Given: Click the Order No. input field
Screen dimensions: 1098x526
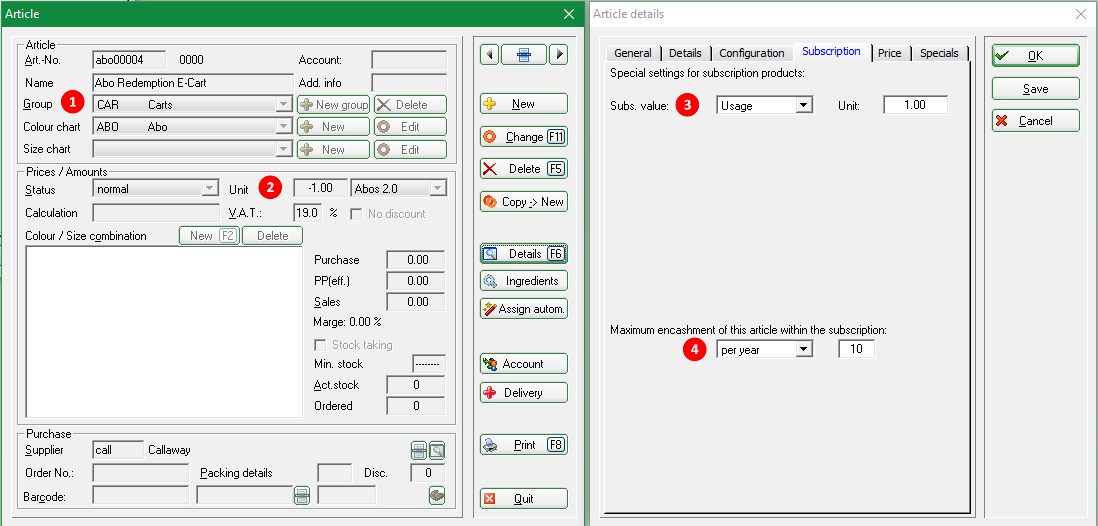Looking at the screenshot, I should (x=141, y=473).
